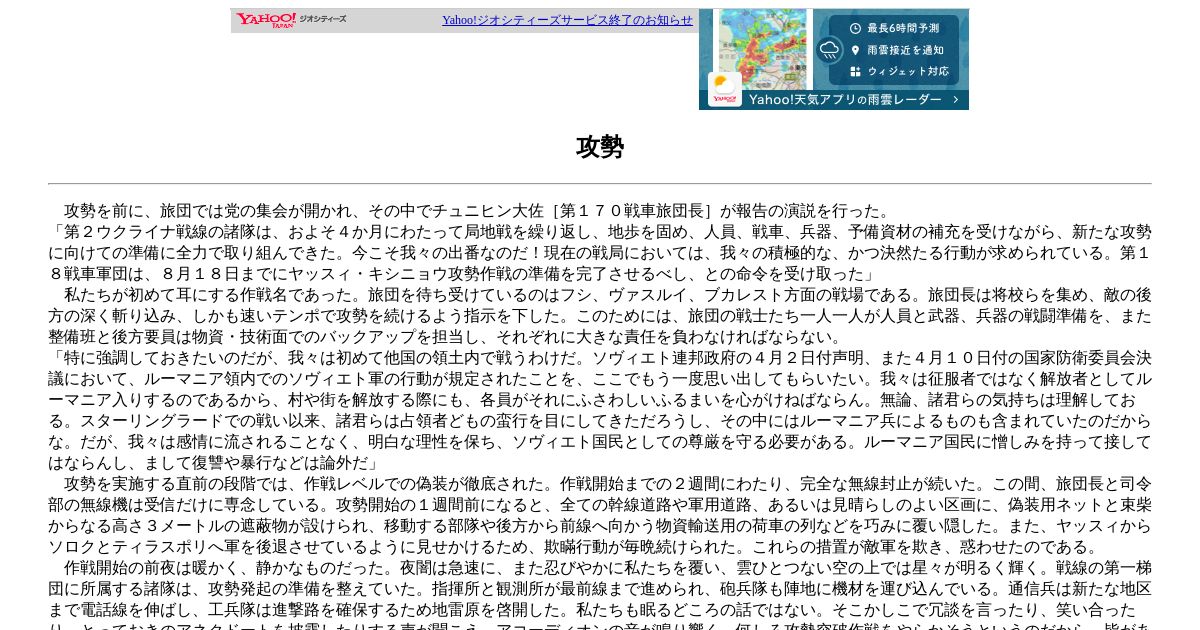Click the rain radar map thumbnail in ad
Viewport: 1200px width, 630px height.
coord(765,48)
